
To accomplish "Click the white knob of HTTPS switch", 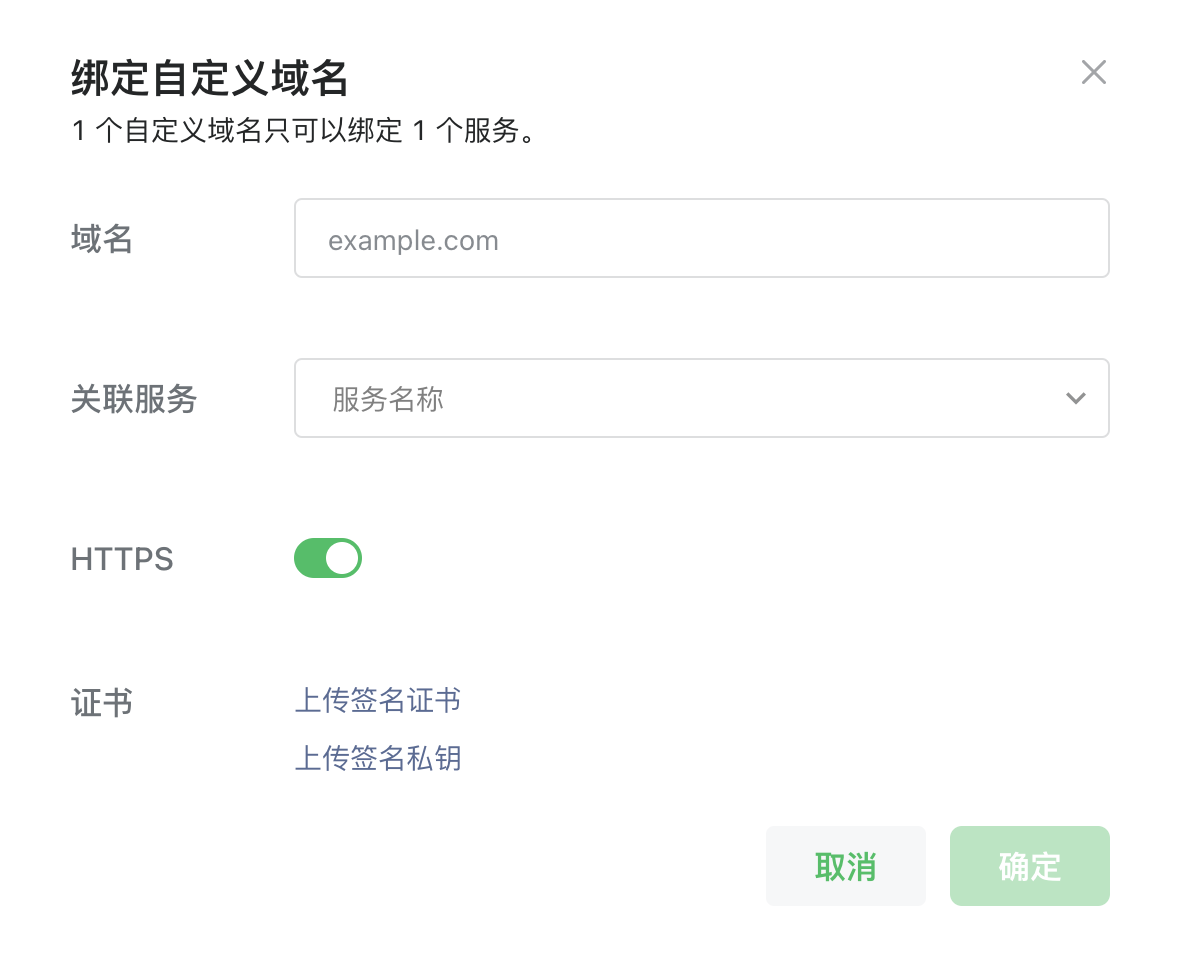I will click(342, 558).
